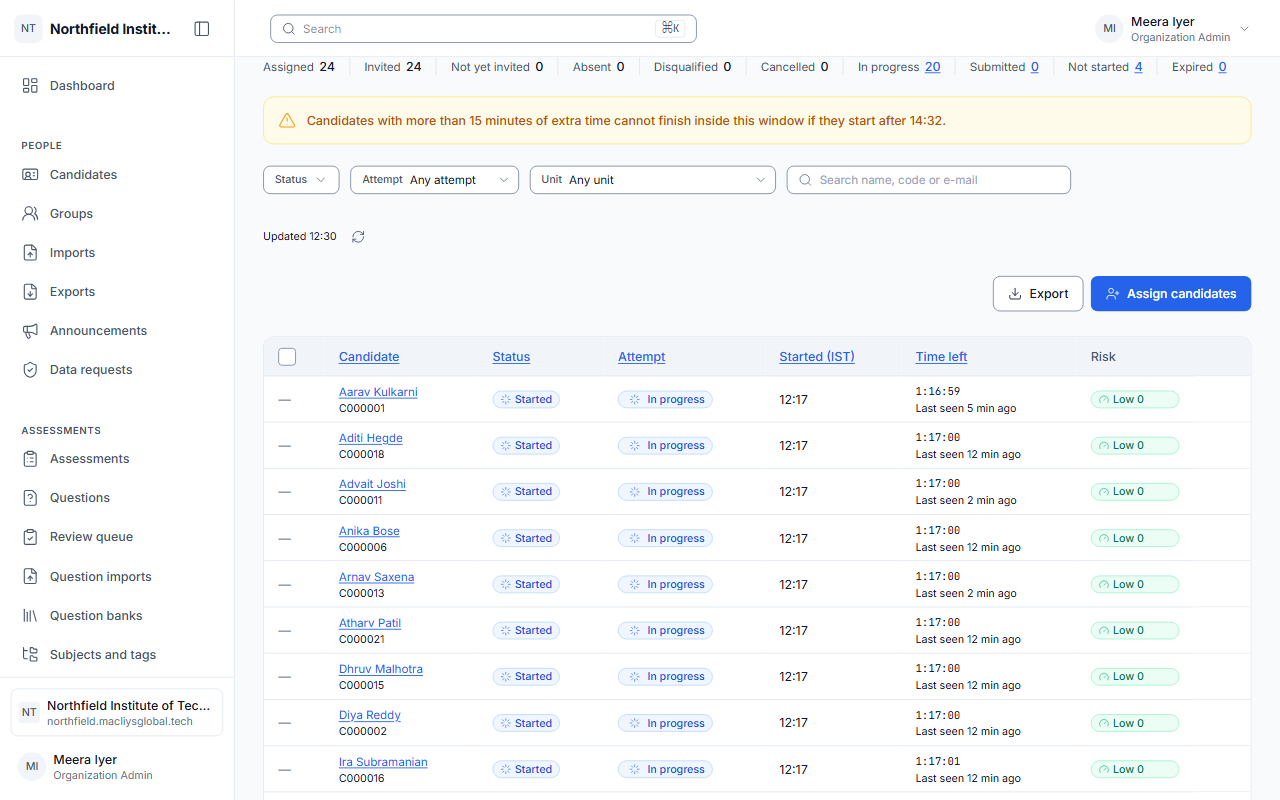Click In progress badge for Aditi Hegde
Screen dimensions: 1280x800
pos(665,446)
